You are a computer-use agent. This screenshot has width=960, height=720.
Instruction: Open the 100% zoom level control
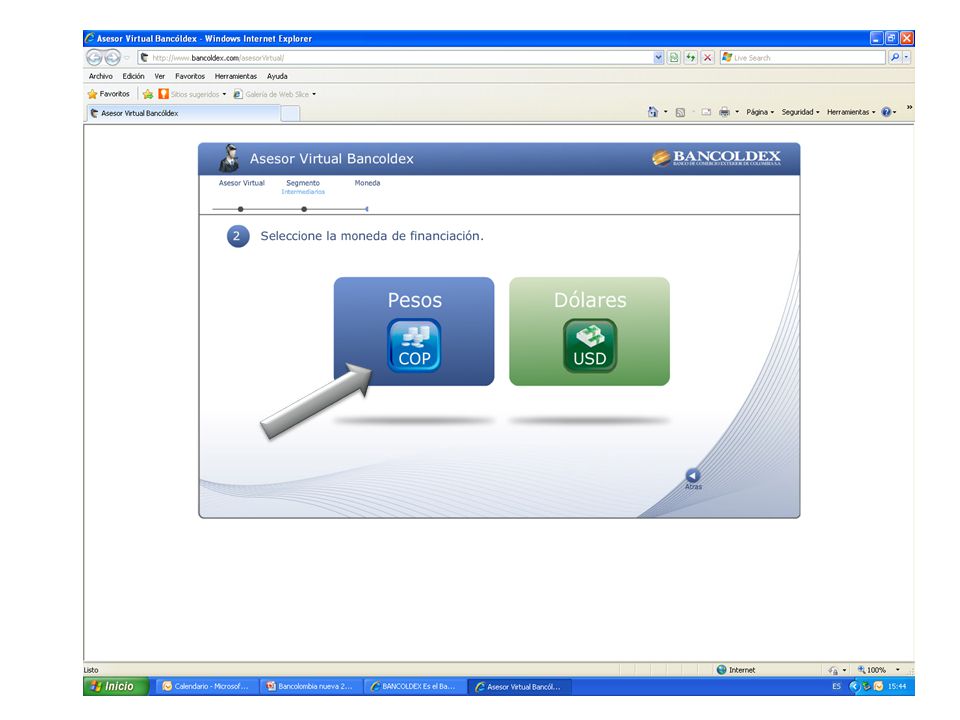[x=878, y=670]
